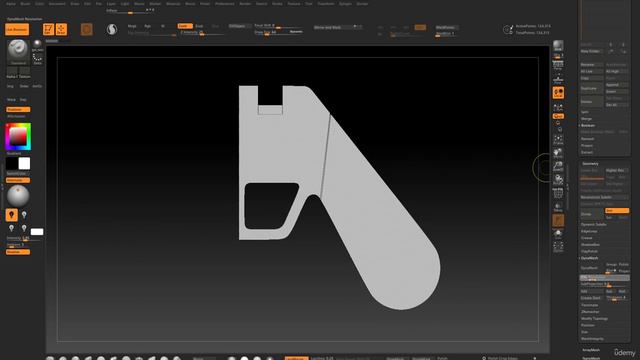Expand the Modify Topology section
640x360 pixels.
[x=594, y=318]
